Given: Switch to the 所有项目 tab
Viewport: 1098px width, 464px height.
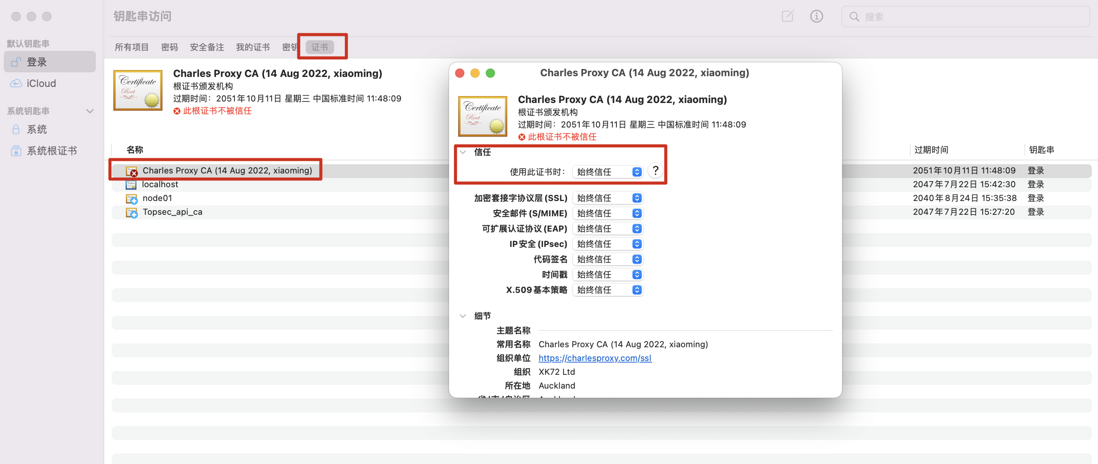Looking at the screenshot, I should coord(132,47).
